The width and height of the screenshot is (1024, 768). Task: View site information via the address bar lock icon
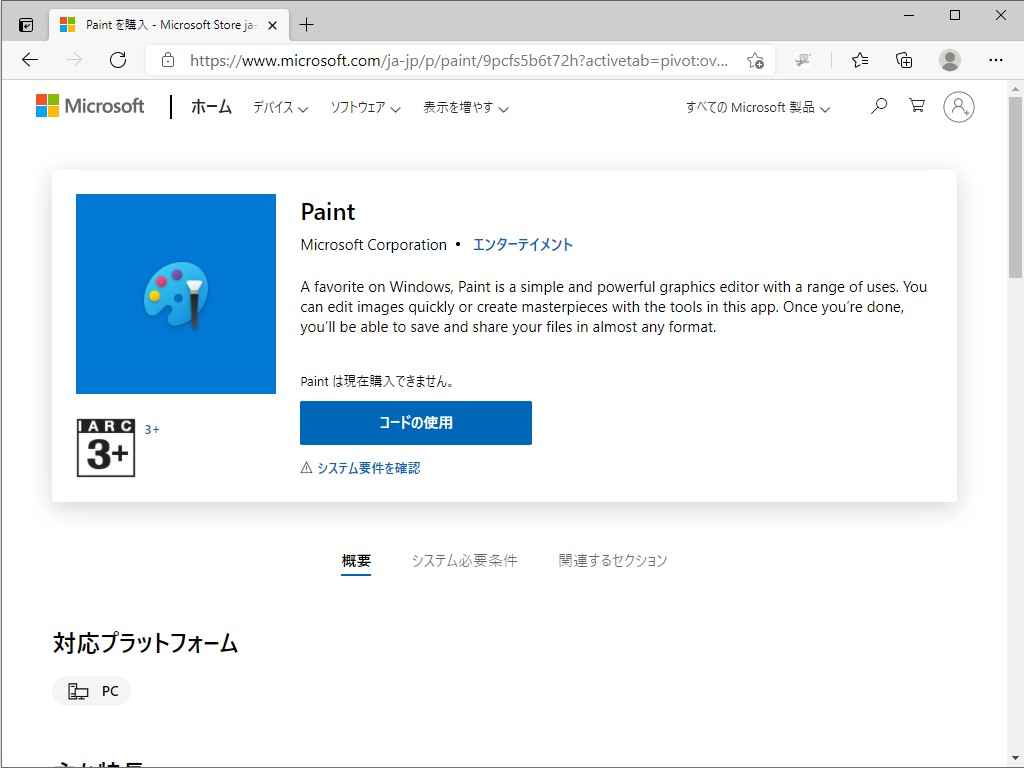click(166, 60)
